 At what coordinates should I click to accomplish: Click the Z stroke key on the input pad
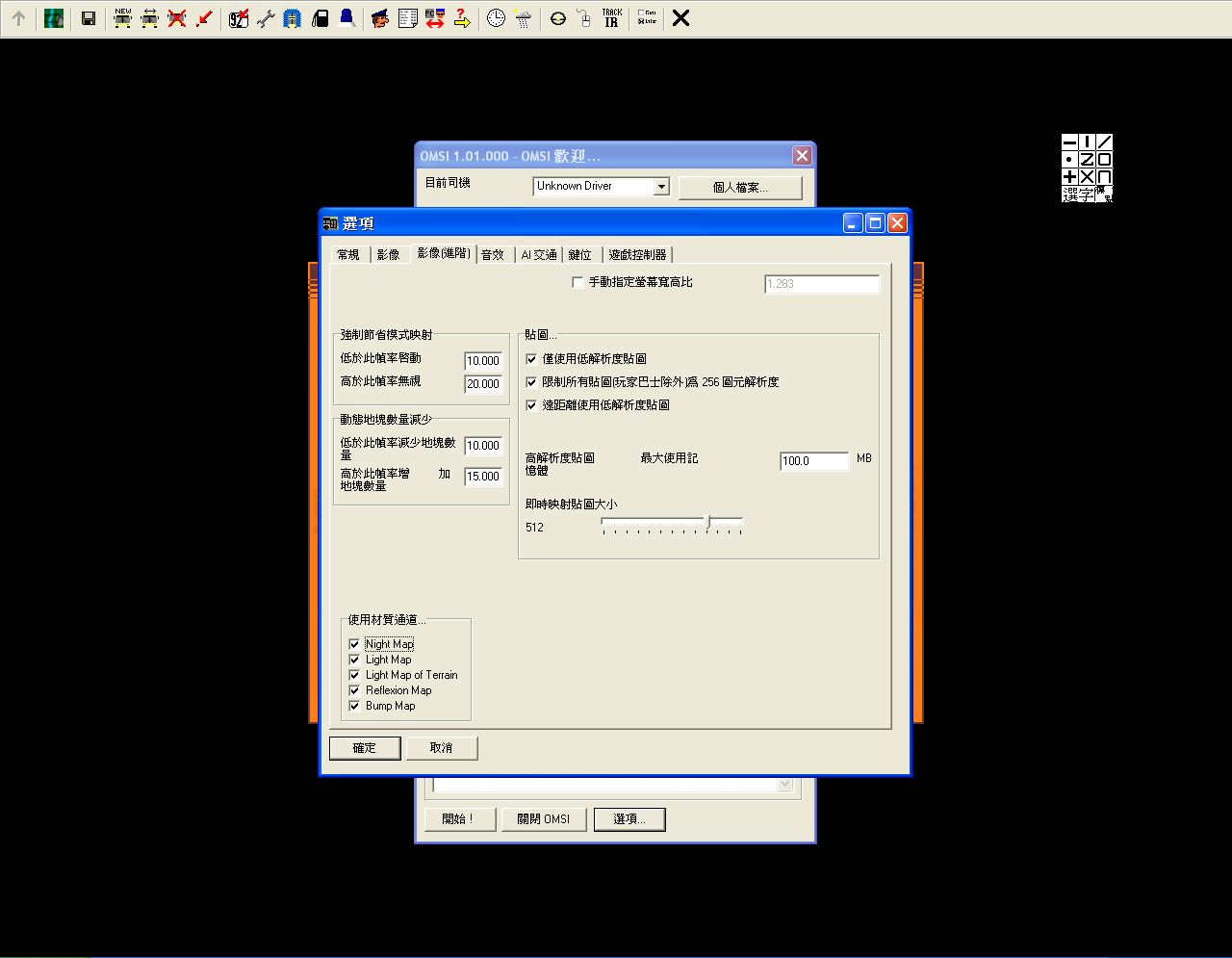(1087, 159)
